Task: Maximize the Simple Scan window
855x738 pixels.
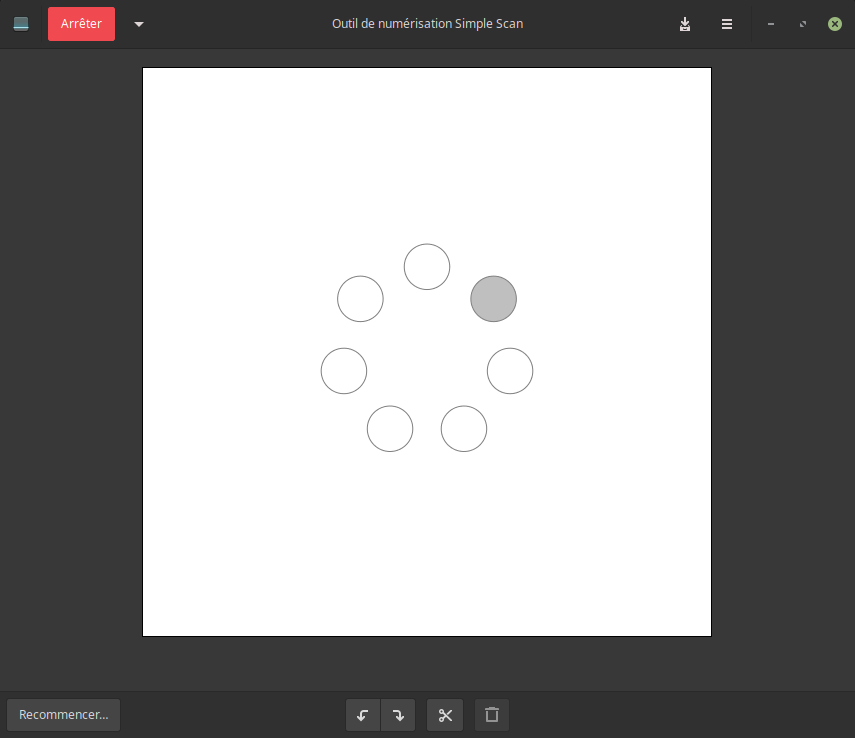Action: click(x=803, y=24)
